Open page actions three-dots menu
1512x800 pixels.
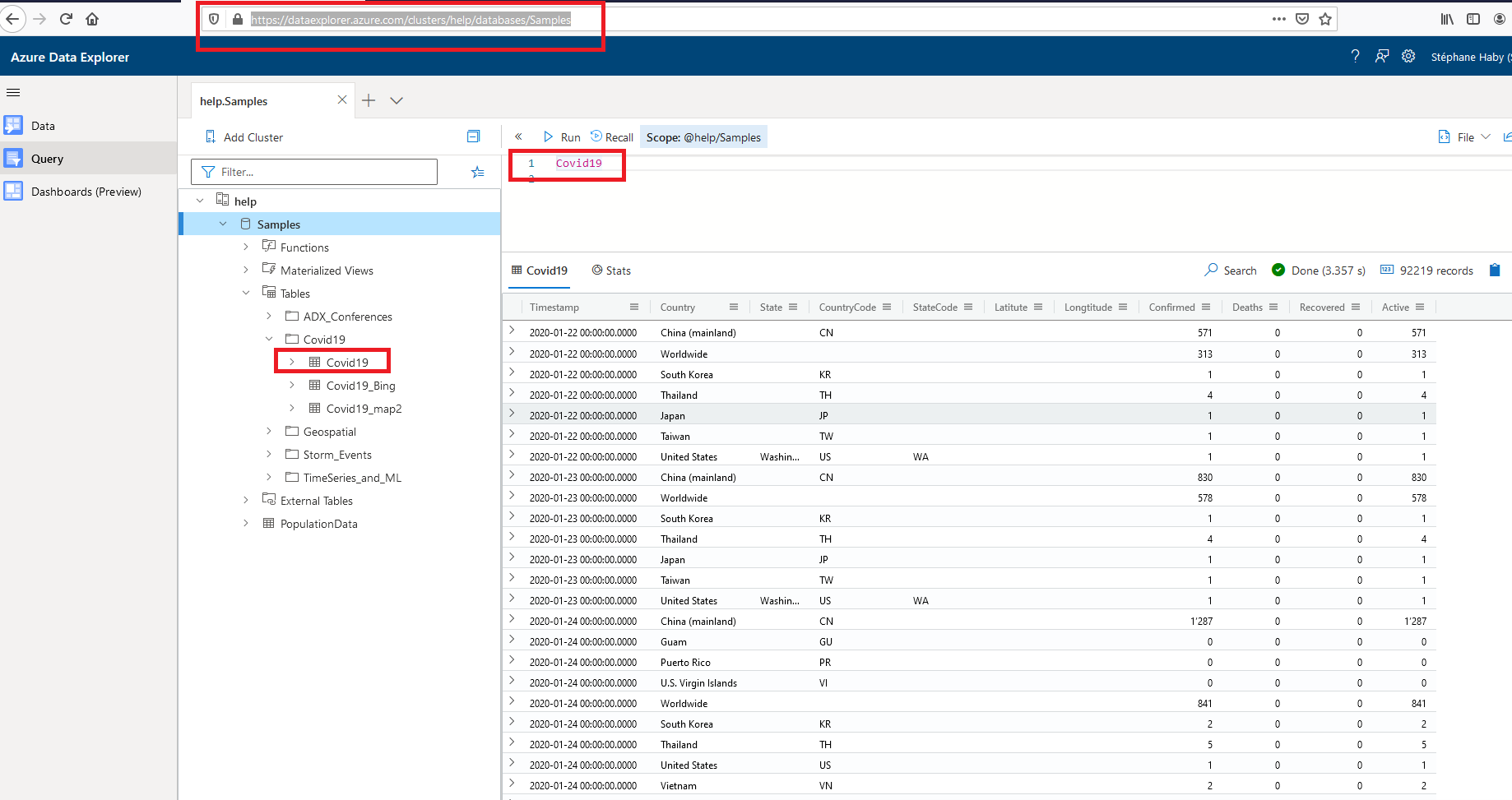pyautogui.click(x=1278, y=19)
